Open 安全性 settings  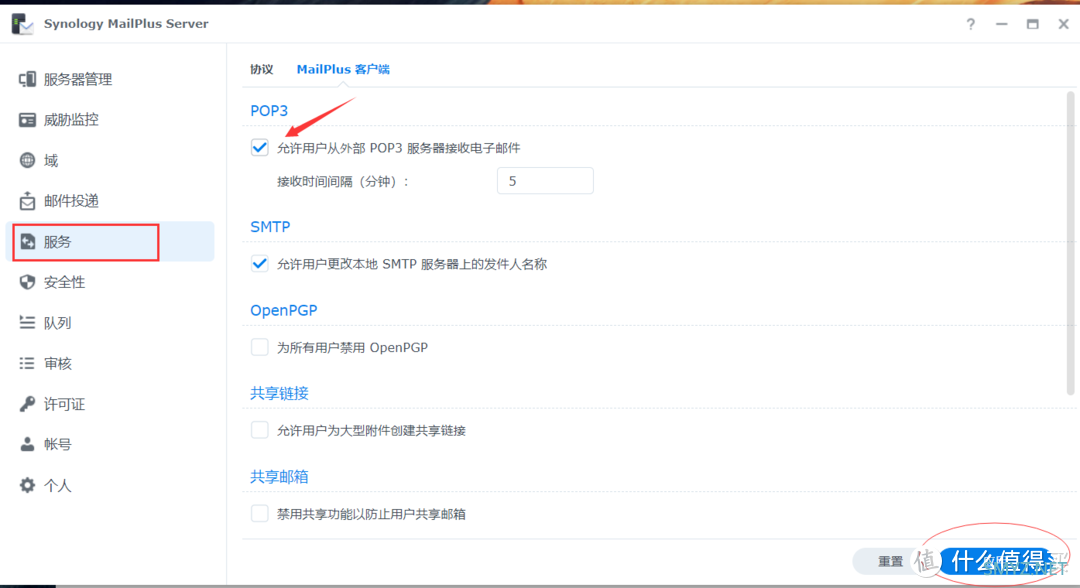tap(110, 282)
